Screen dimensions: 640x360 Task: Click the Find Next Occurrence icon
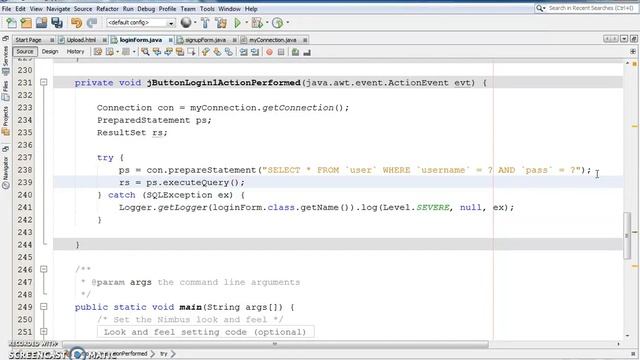pos(168,52)
